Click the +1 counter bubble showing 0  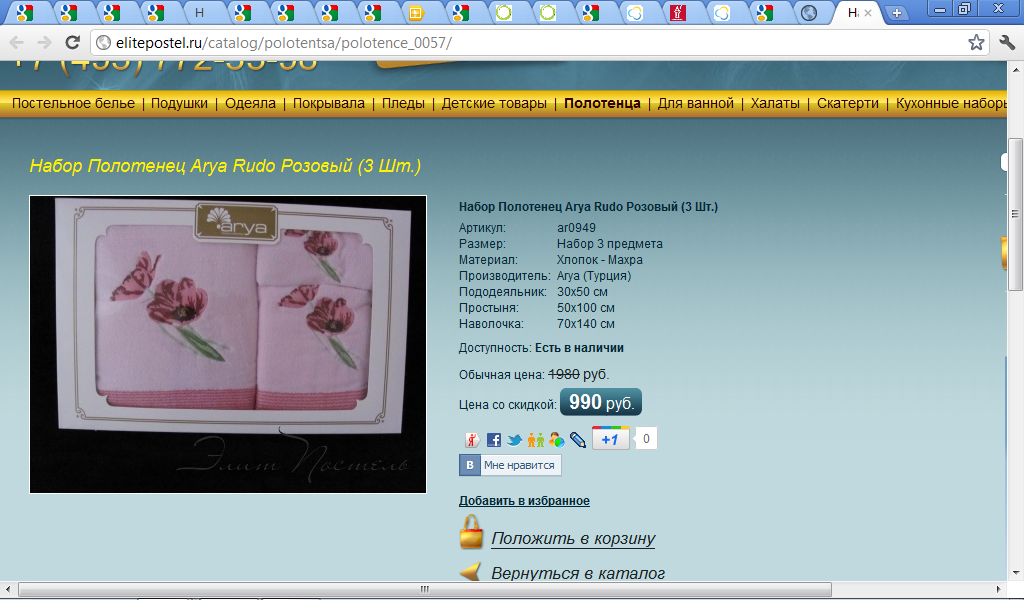tap(646, 439)
